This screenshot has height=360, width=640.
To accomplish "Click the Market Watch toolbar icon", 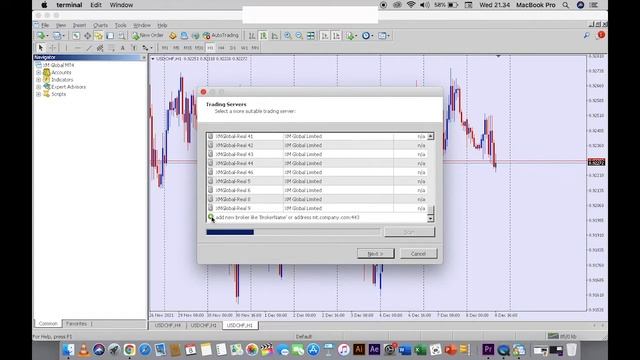I will pyautogui.click(x=76, y=36).
